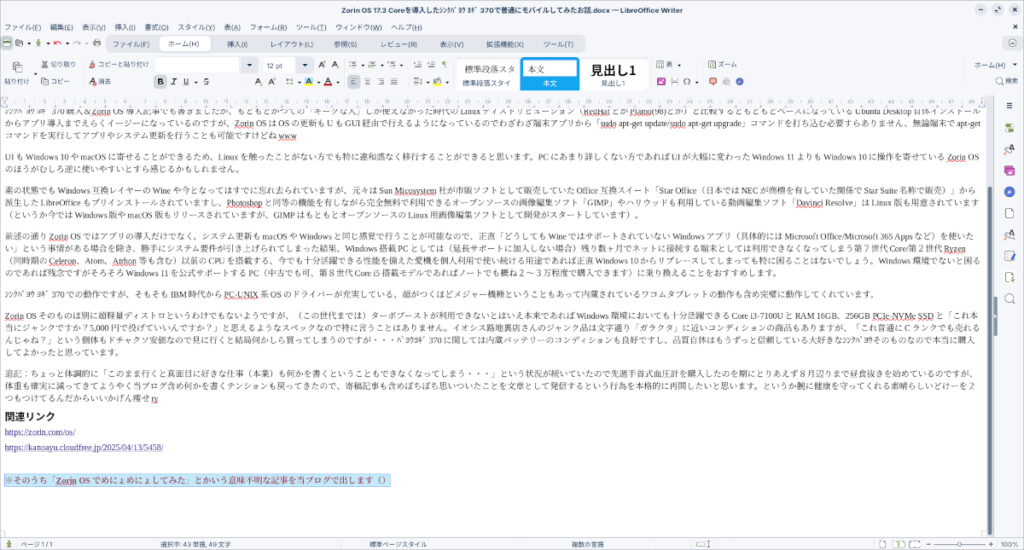Image resolution: width=1024 pixels, height=550 pixels.
Task: Open underline style dropdown arrow
Action: pos(195,82)
